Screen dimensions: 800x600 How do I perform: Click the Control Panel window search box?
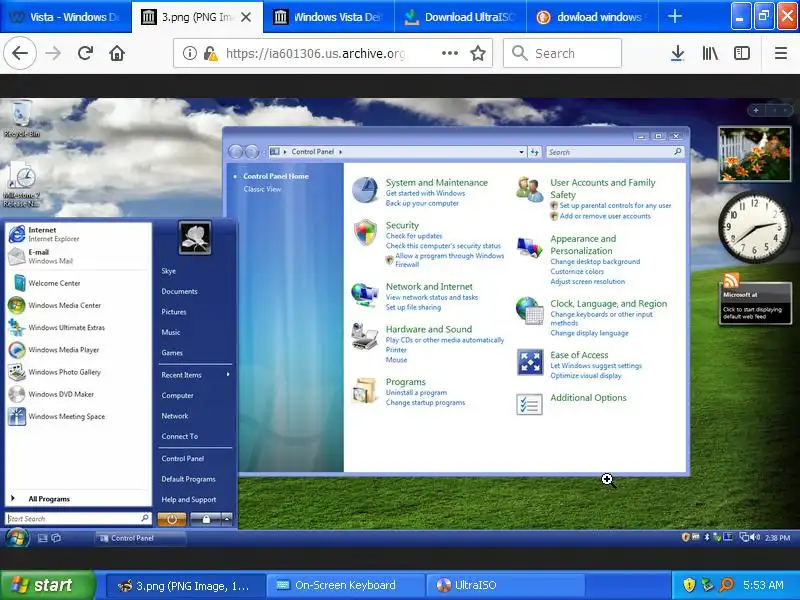[614, 152]
